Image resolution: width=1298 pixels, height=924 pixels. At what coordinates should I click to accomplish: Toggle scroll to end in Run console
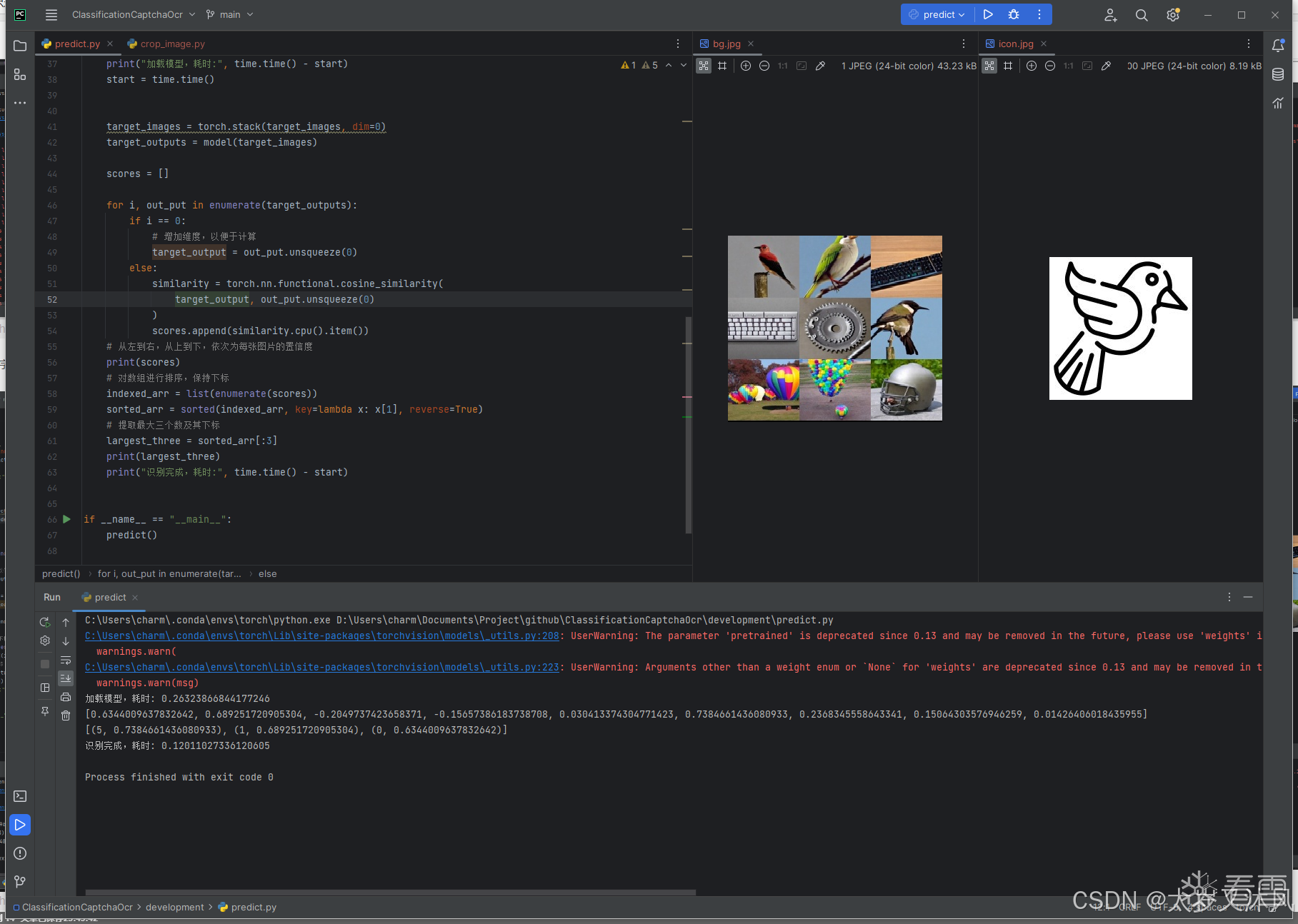(66, 678)
